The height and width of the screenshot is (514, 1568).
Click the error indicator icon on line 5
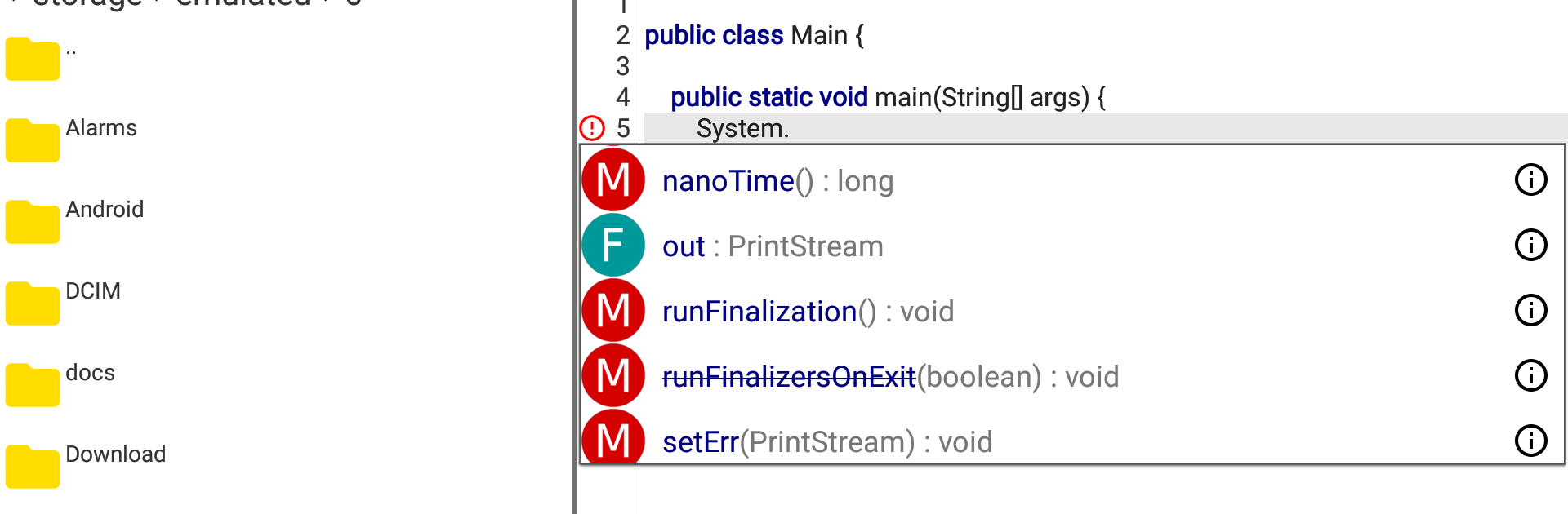pos(592,128)
